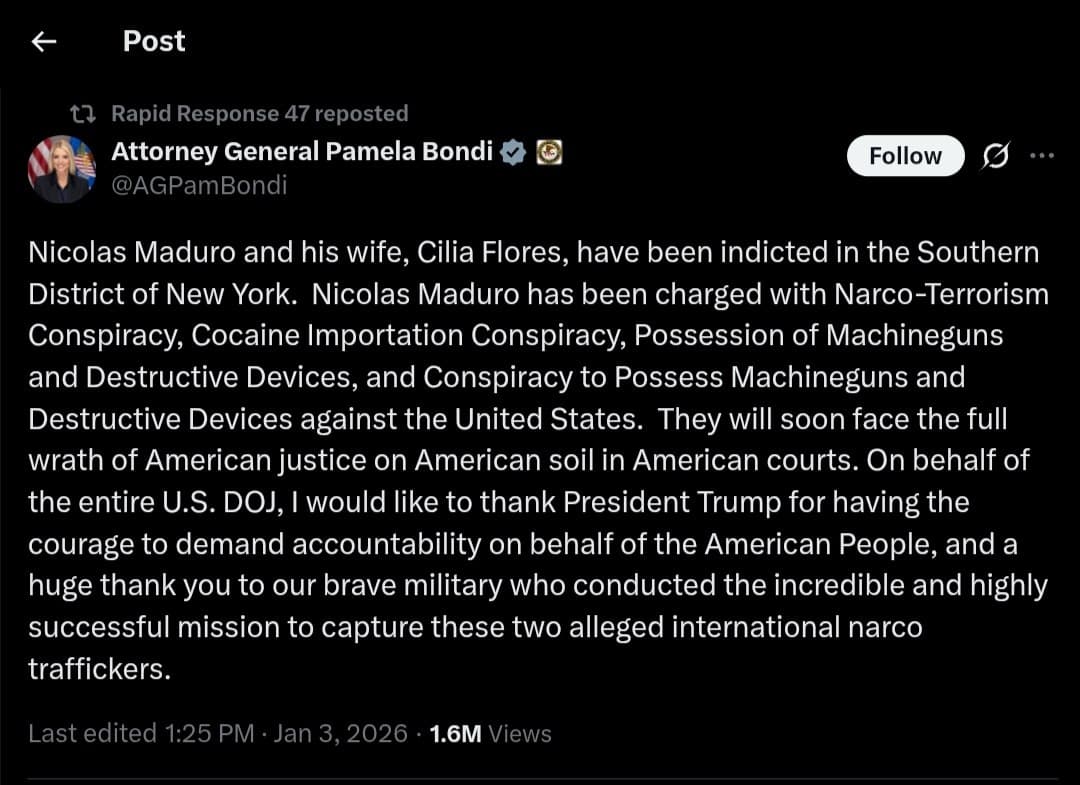Click the blue verified checkmark badge
This screenshot has height=785, width=1080.
pos(513,152)
